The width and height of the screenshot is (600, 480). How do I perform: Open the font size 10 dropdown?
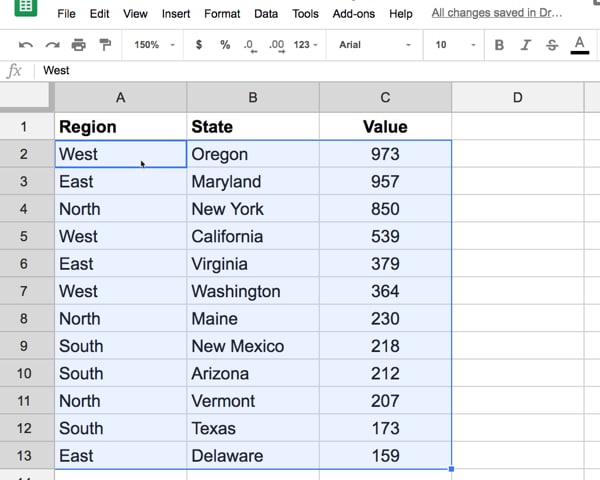(x=455, y=45)
